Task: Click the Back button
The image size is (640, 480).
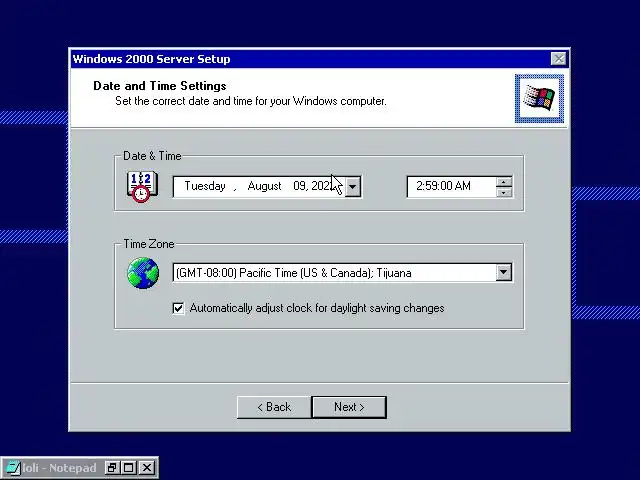Action: pyautogui.click(x=274, y=407)
